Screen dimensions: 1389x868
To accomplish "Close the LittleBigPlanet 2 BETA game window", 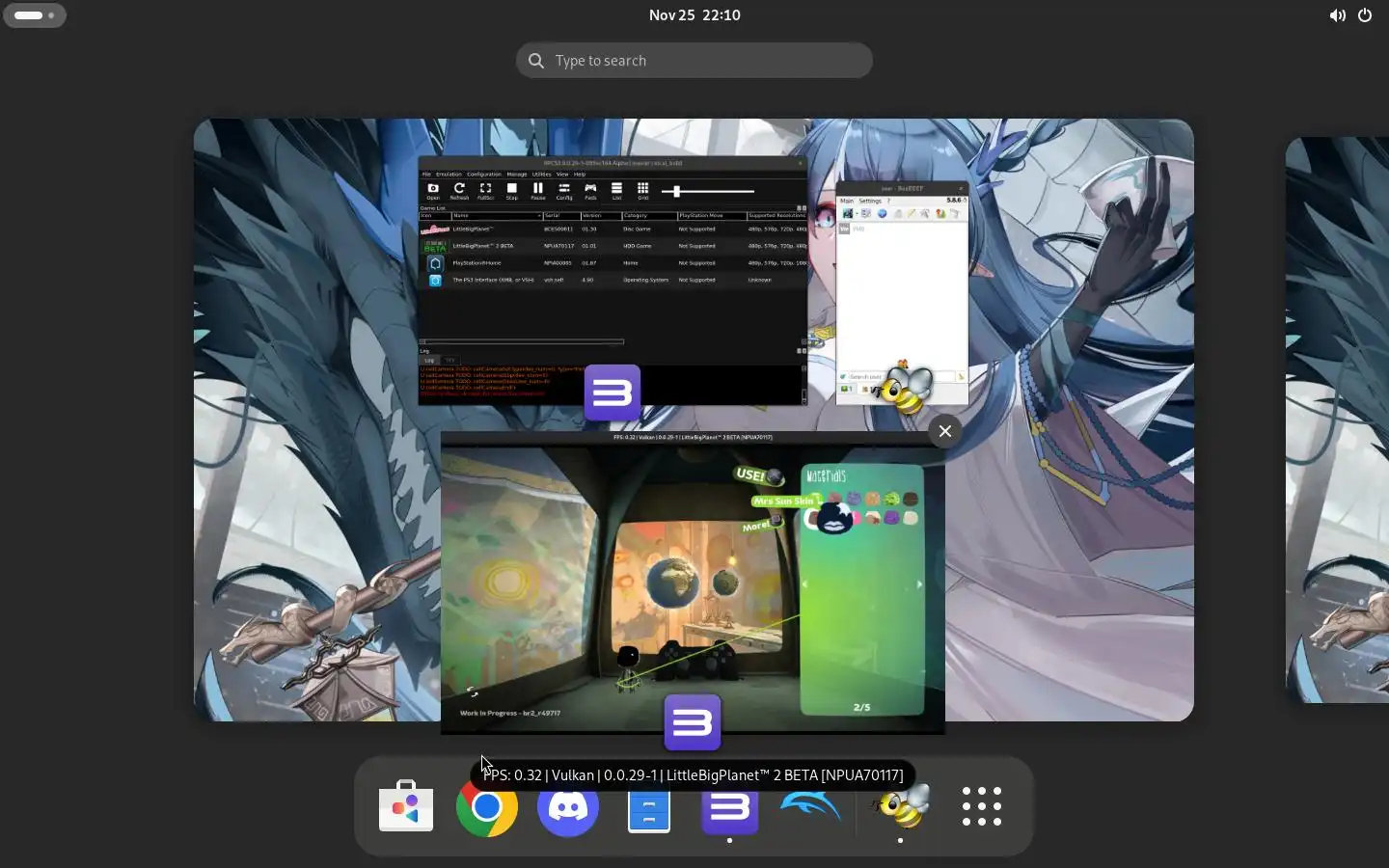I will point(945,431).
